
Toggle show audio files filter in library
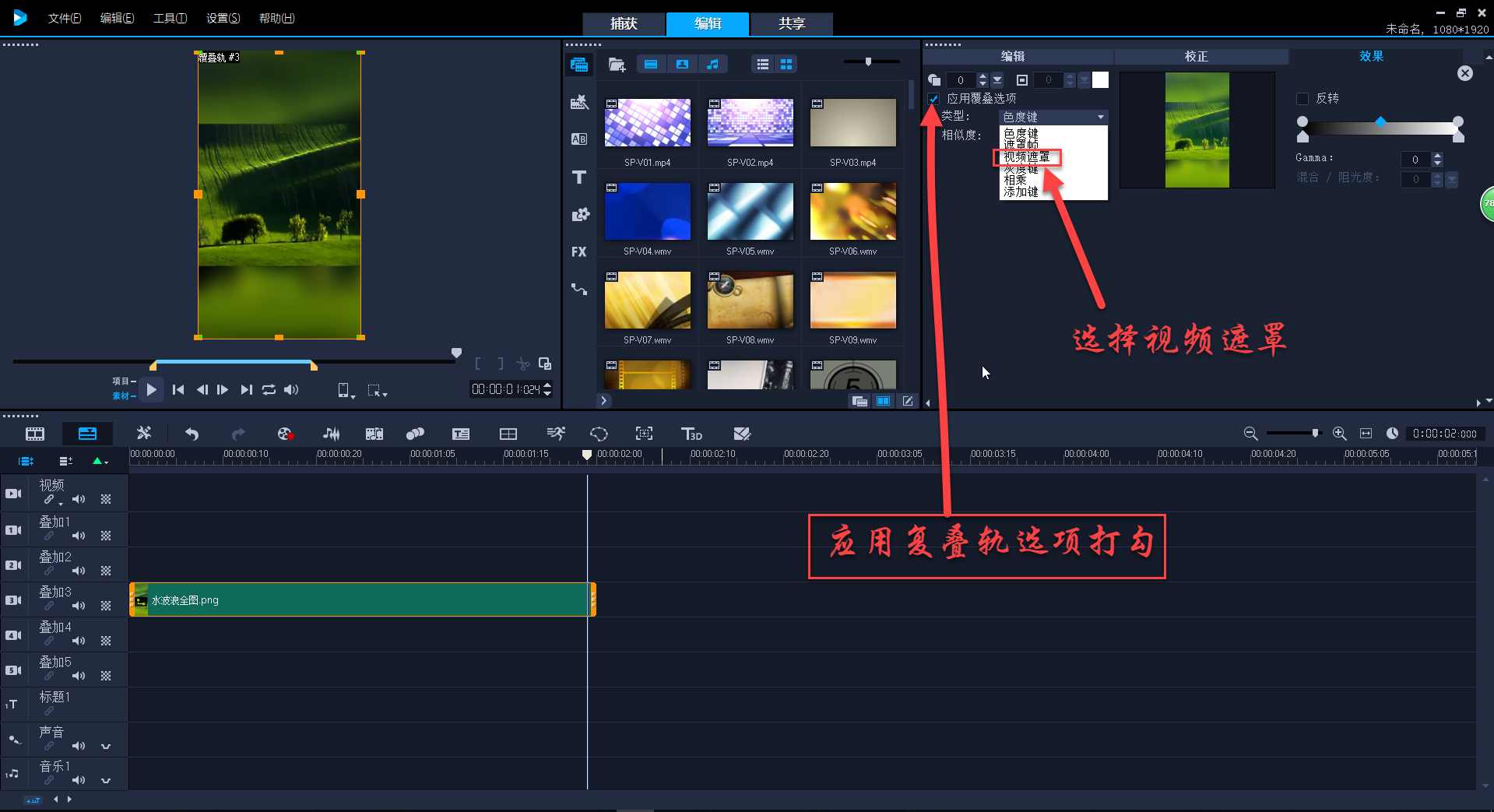coord(712,65)
